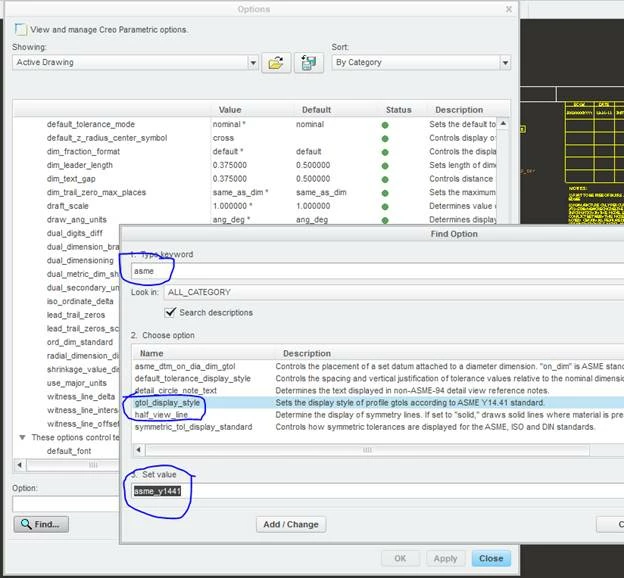Select default_tolerance_mode row

(255, 124)
